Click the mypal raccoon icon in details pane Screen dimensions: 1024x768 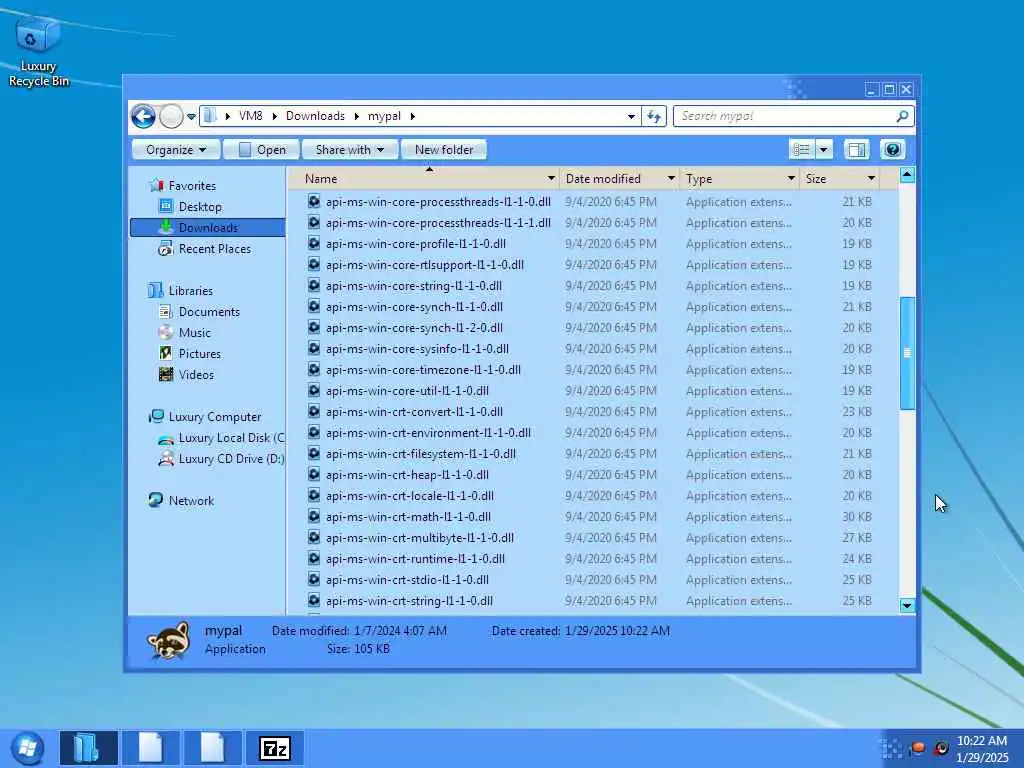pos(168,640)
